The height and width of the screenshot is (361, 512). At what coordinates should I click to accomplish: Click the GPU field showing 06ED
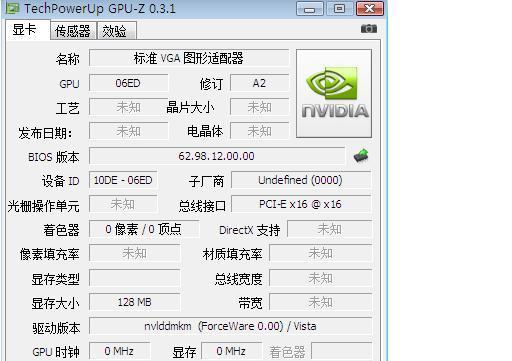(x=128, y=83)
